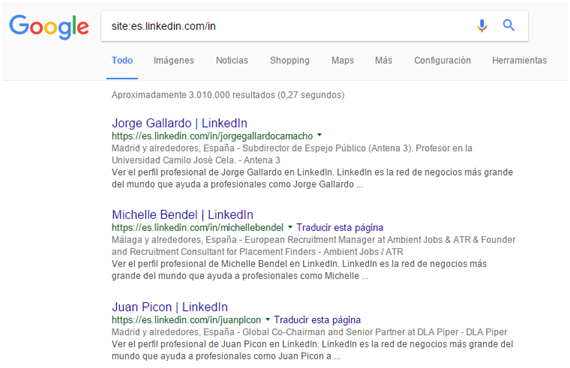The width and height of the screenshot is (570, 368).
Task: Click the snippet mentioning DLA Piper
Action: pos(309,332)
